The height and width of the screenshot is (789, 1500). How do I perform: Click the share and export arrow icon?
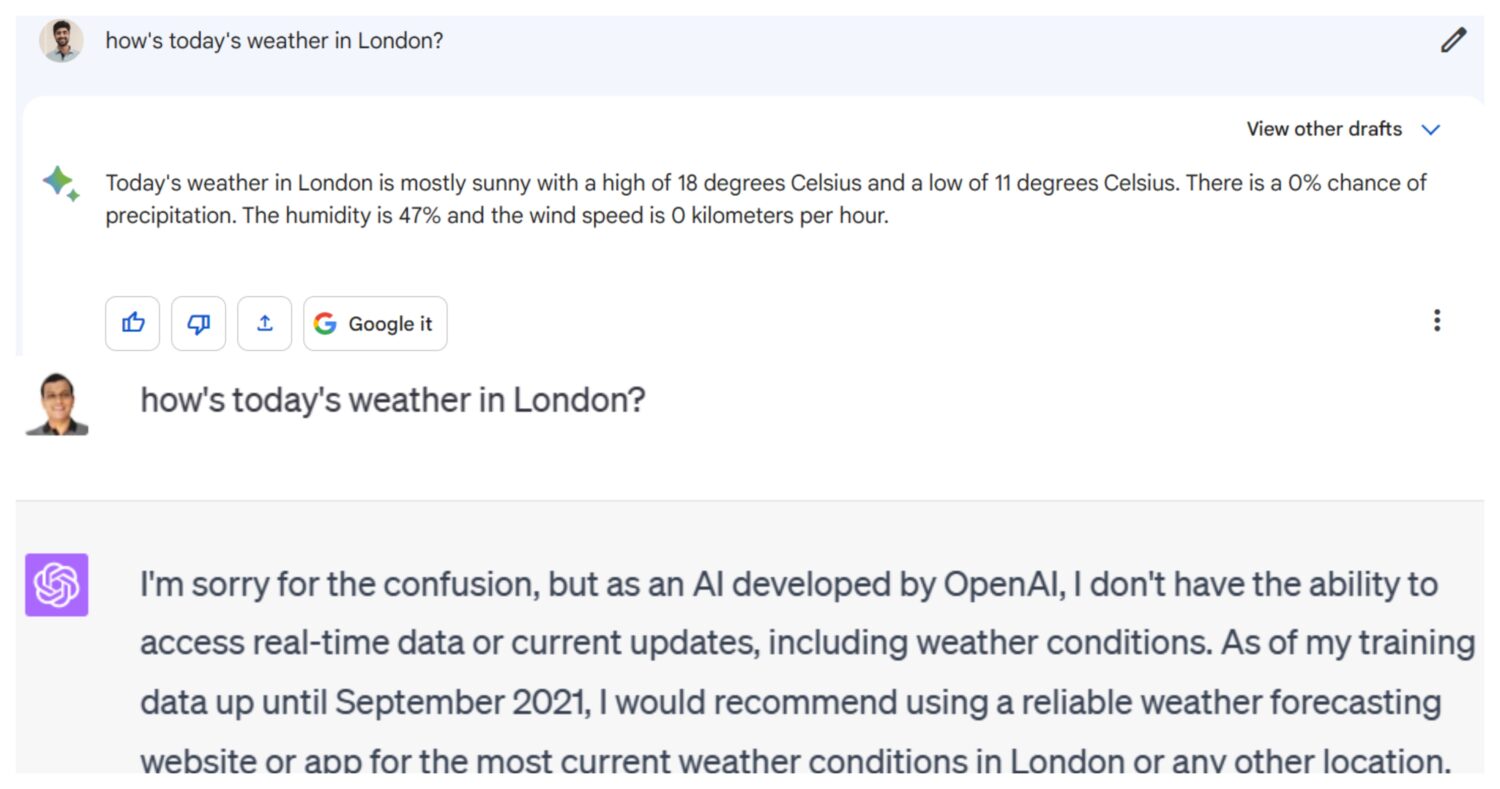point(265,323)
